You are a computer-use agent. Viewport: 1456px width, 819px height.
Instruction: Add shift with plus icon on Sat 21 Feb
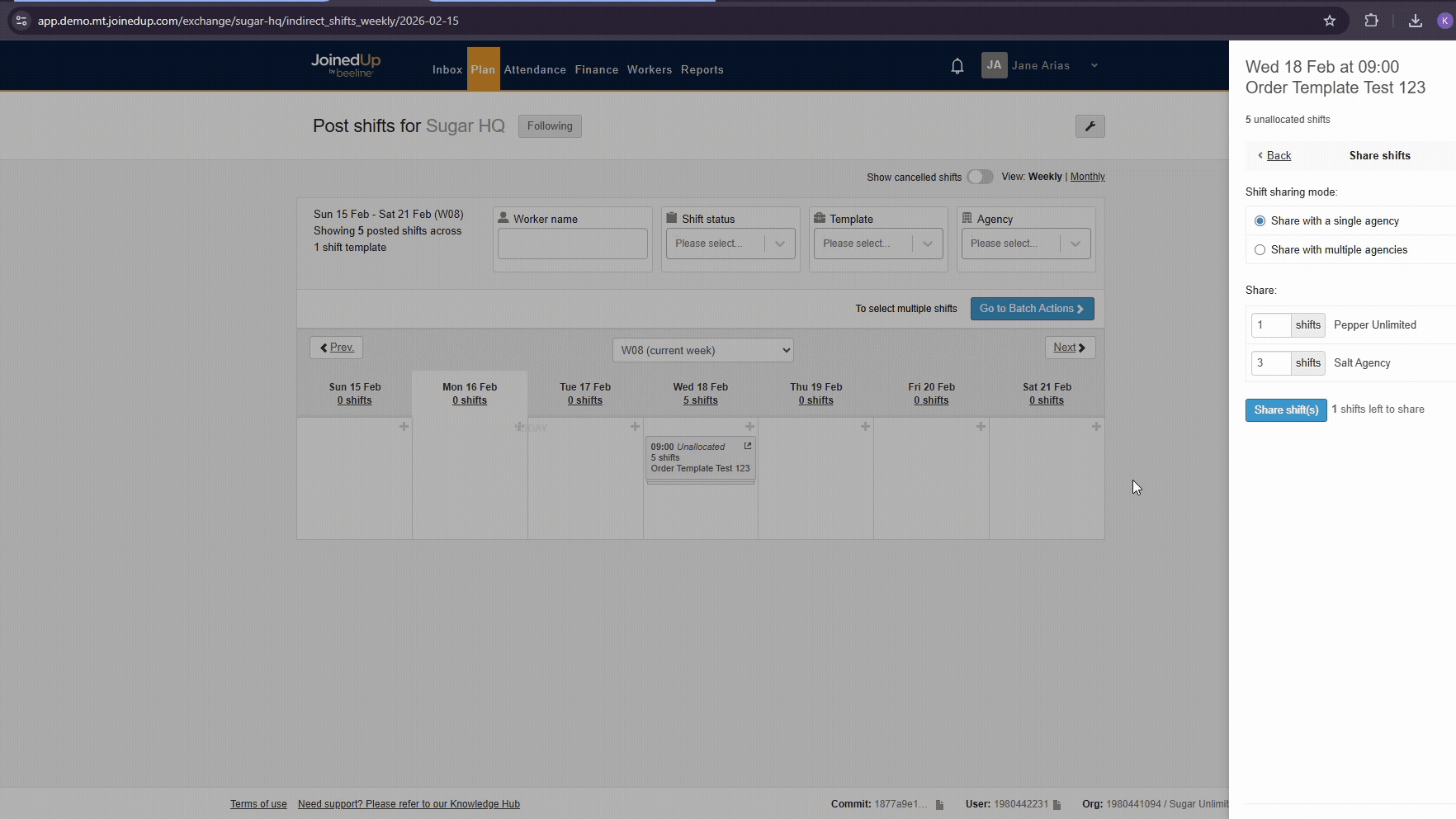(1095, 427)
